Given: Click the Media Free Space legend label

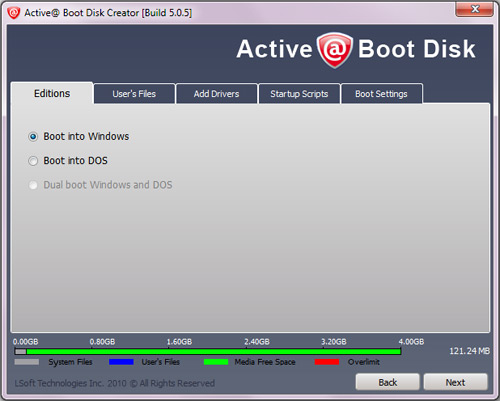Looking at the screenshot, I should [x=265, y=362].
